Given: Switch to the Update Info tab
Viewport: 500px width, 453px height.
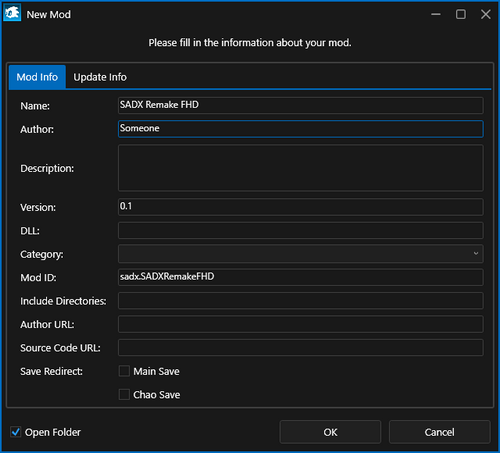Looking at the screenshot, I should pyautogui.click(x=100, y=77).
